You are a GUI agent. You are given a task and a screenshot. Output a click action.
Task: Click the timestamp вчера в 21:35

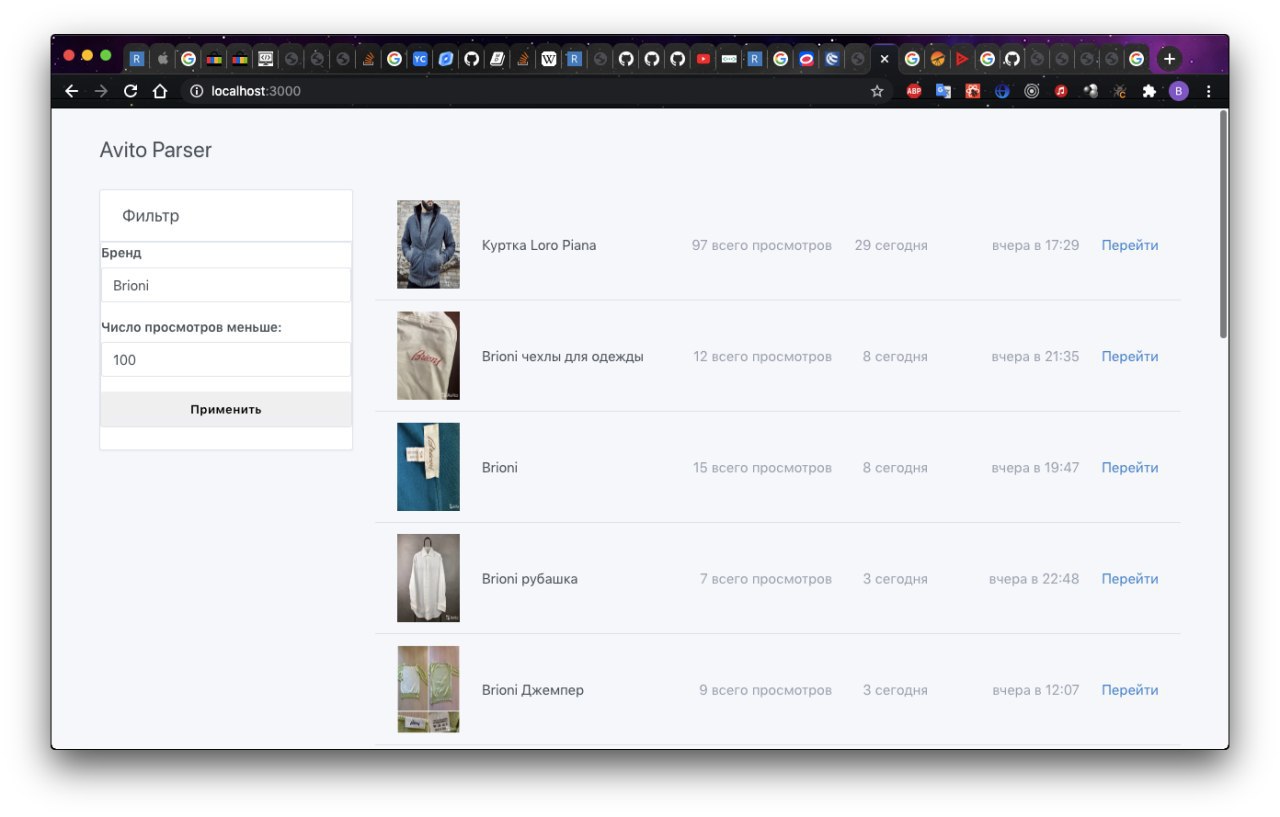tap(1035, 356)
